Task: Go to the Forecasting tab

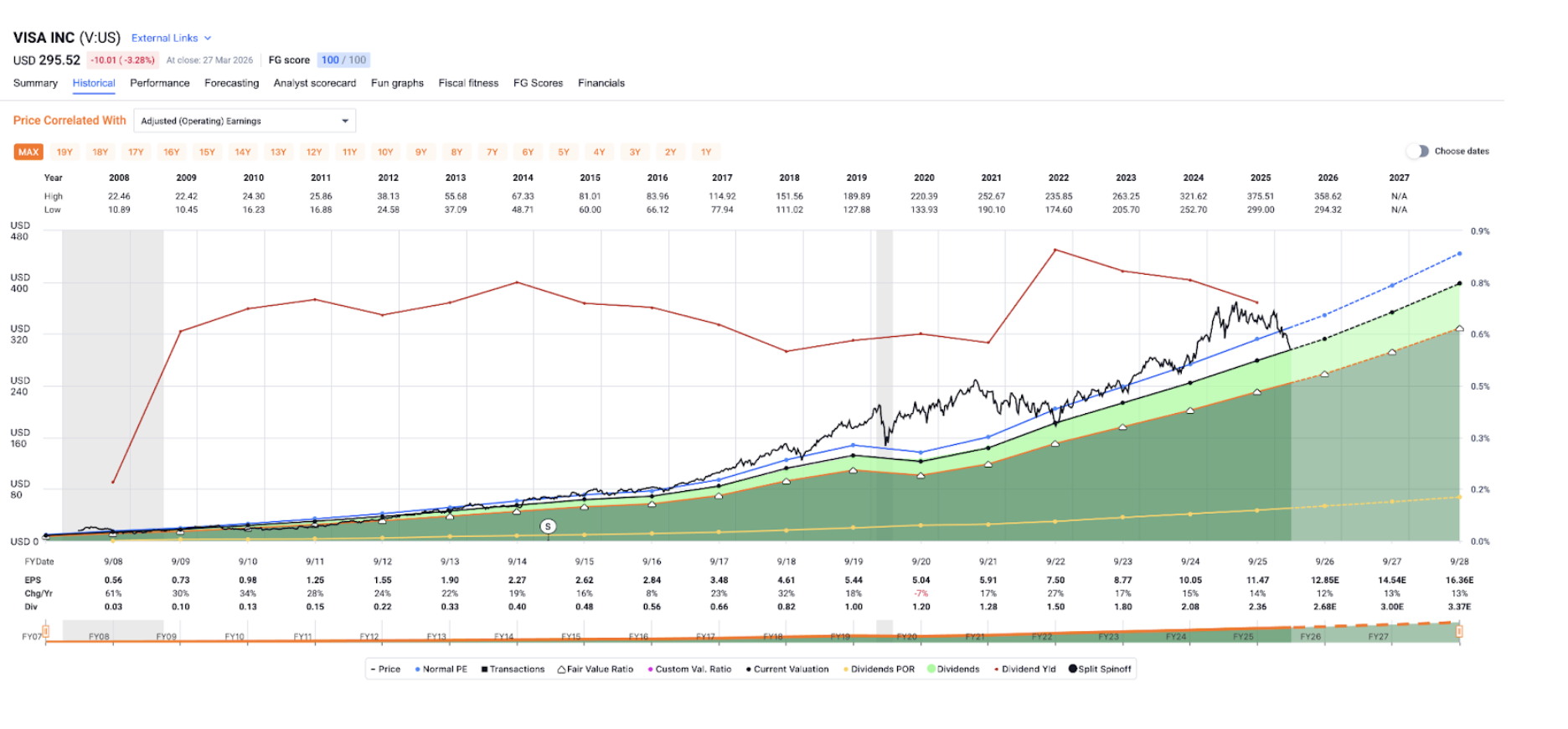Action: tap(232, 83)
